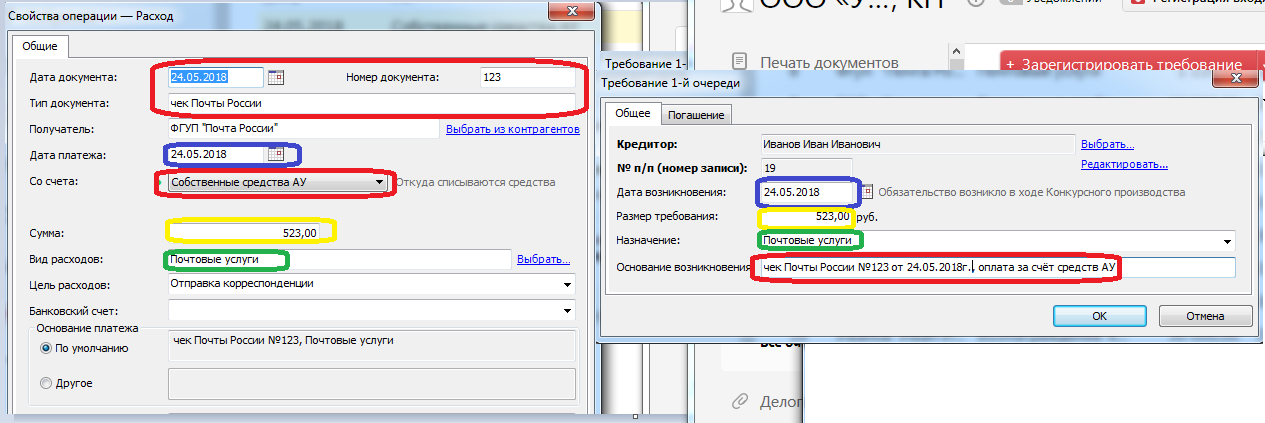Close the Требование 1-й очереди dialog
This screenshot has height=423, width=1265.
[1236, 78]
